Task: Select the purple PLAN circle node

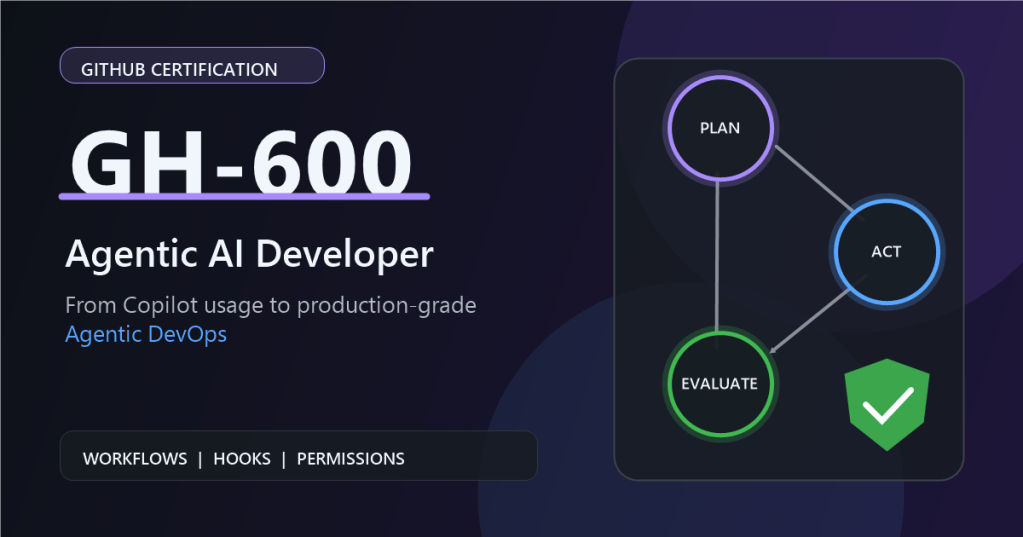Action: 720,128
